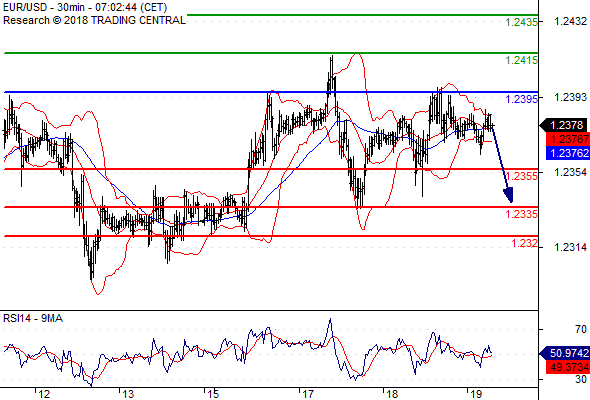Click the date 12 on the time axis
Viewport: 590px width, 400px height.
[x=44, y=394]
